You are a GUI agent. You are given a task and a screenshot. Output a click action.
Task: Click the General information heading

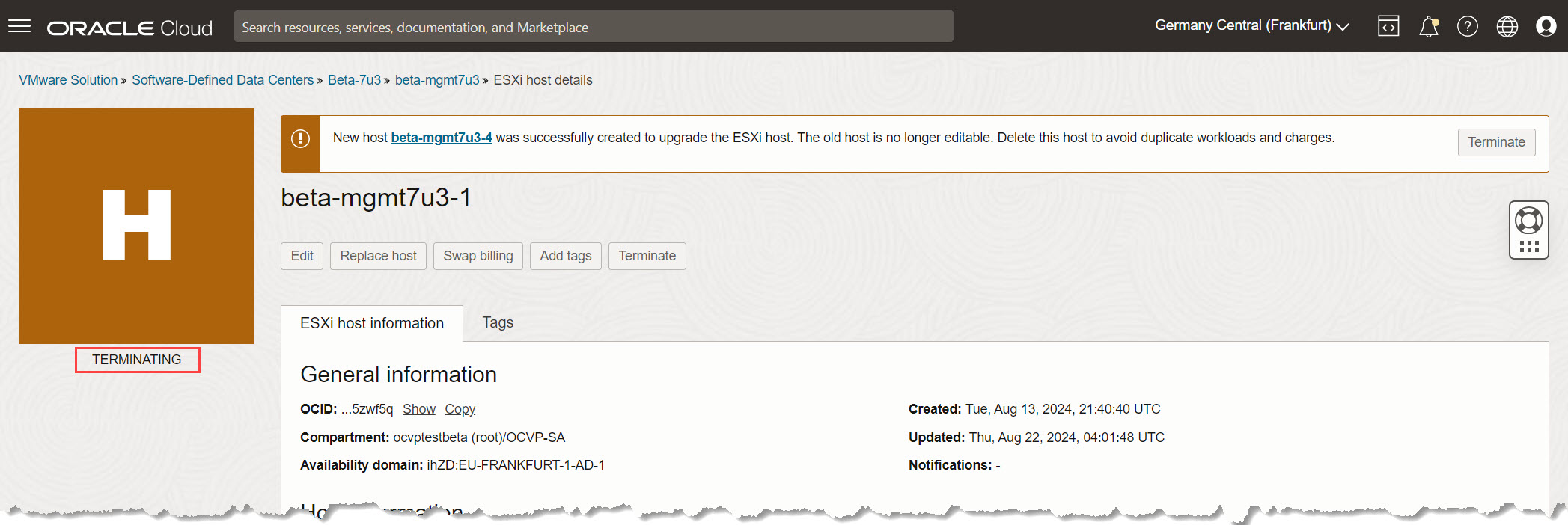point(398,375)
